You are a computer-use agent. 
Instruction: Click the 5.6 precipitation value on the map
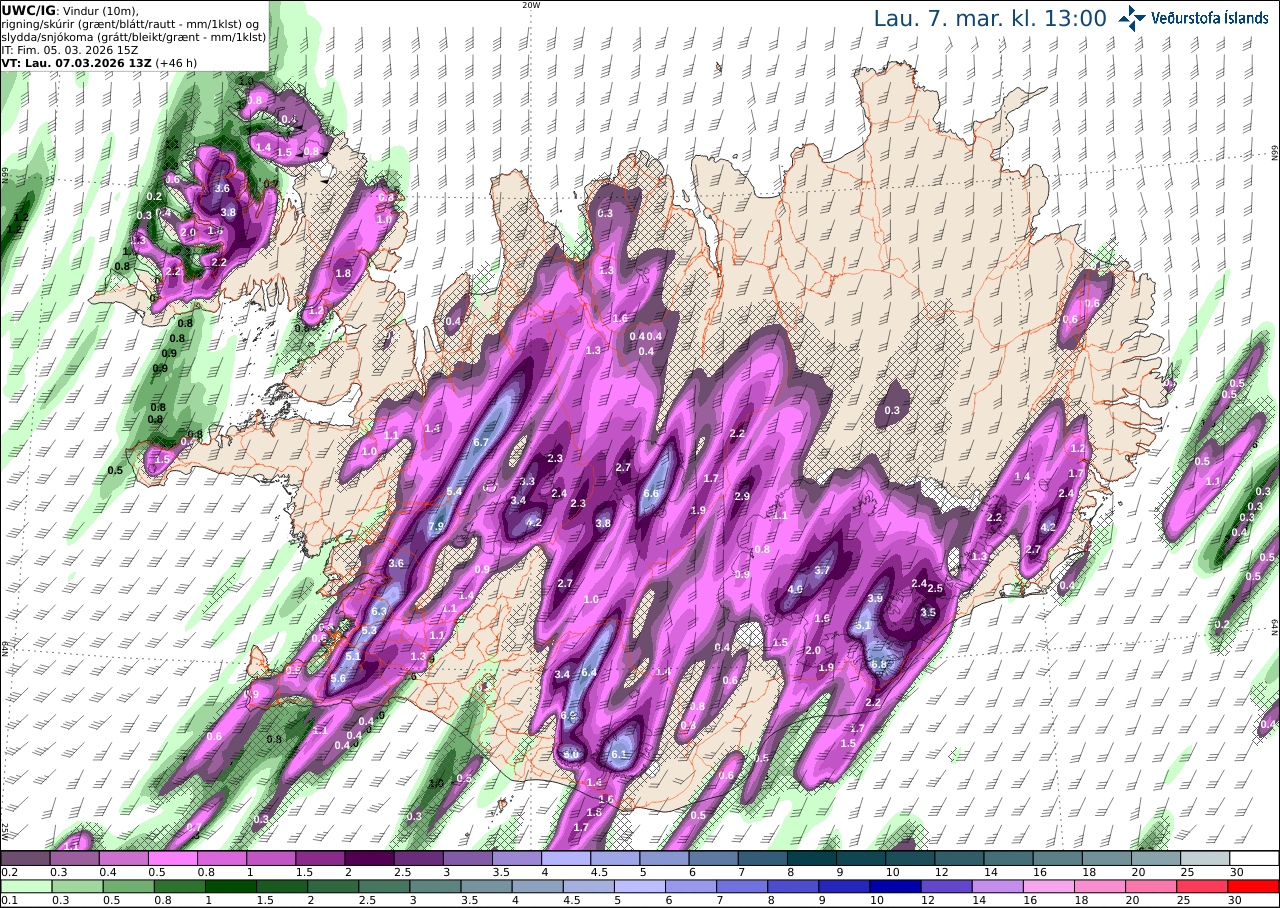pyautogui.click(x=338, y=679)
